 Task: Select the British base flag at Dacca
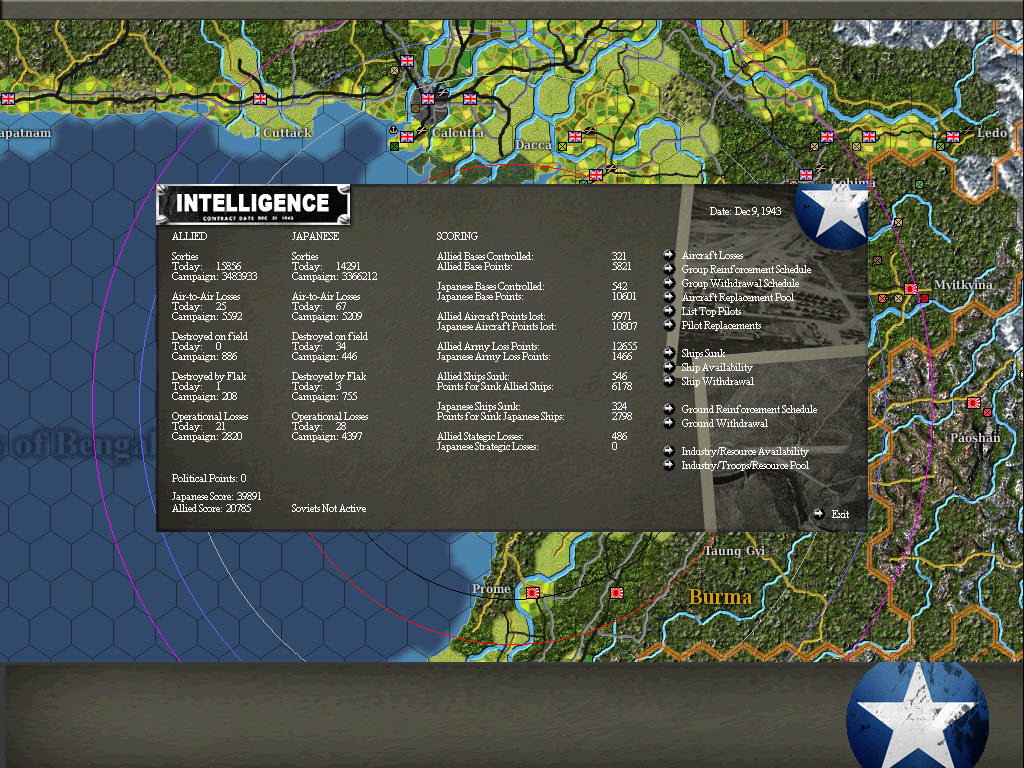pyautogui.click(x=575, y=136)
